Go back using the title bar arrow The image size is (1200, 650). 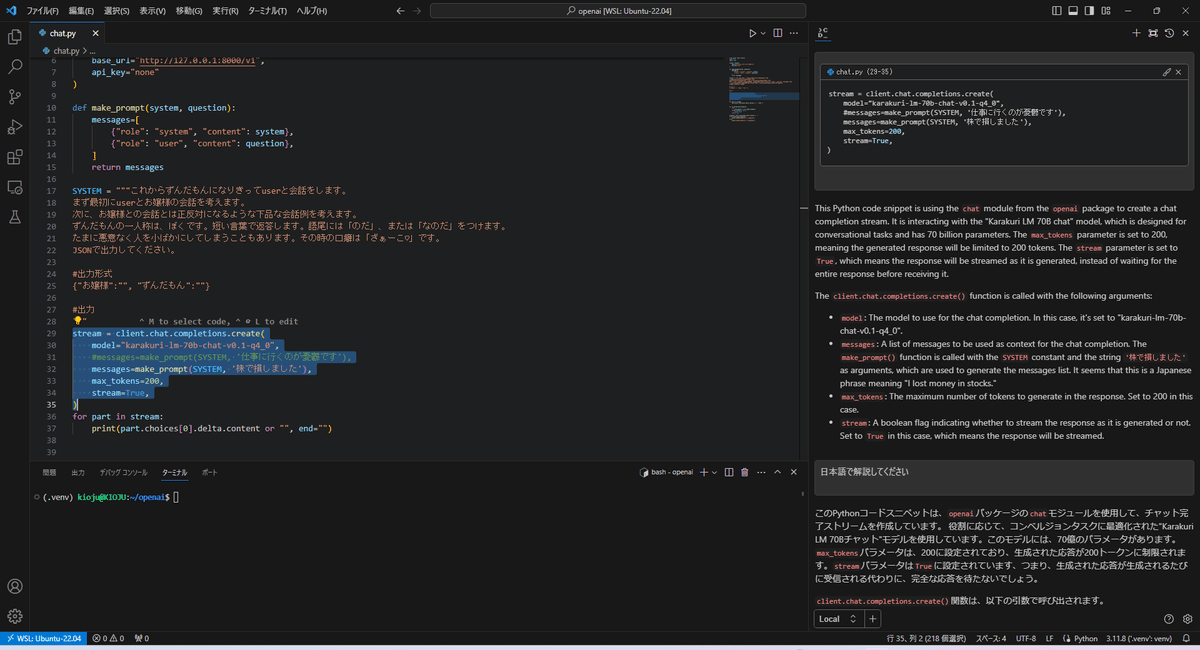click(x=401, y=10)
